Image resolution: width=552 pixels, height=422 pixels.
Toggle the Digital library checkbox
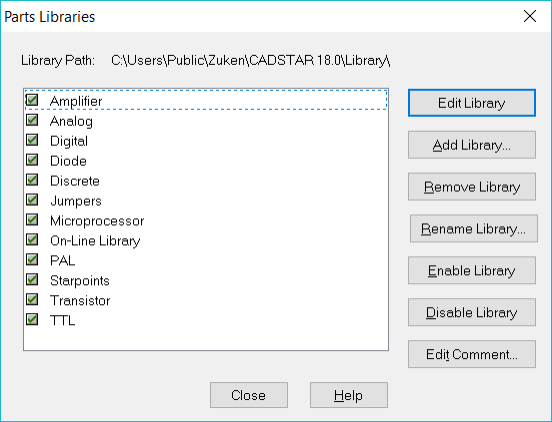[x=32, y=140]
